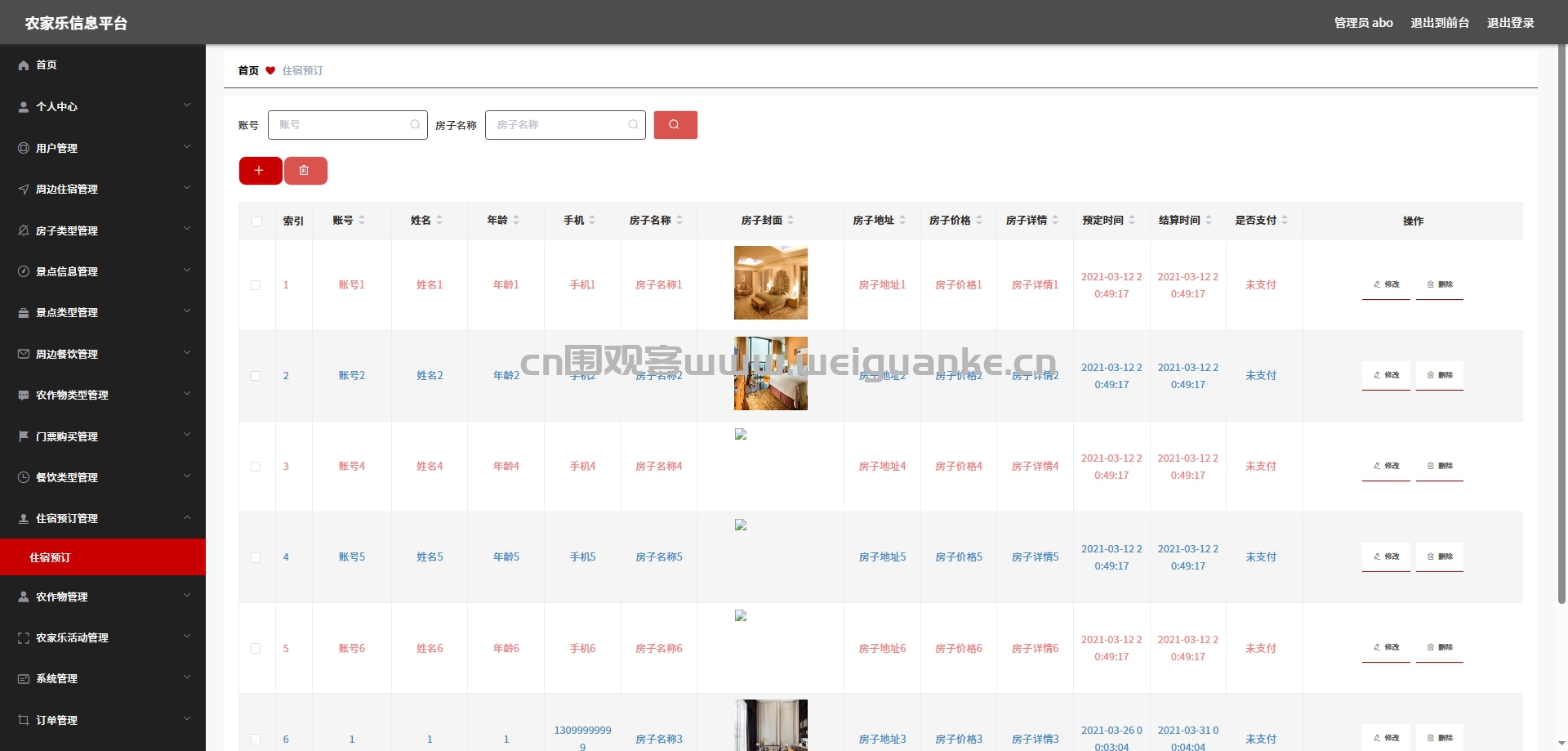Open the 门票购买管理 menu
The height and width of the screenshot is (751, 1568).
click(103, 436)
